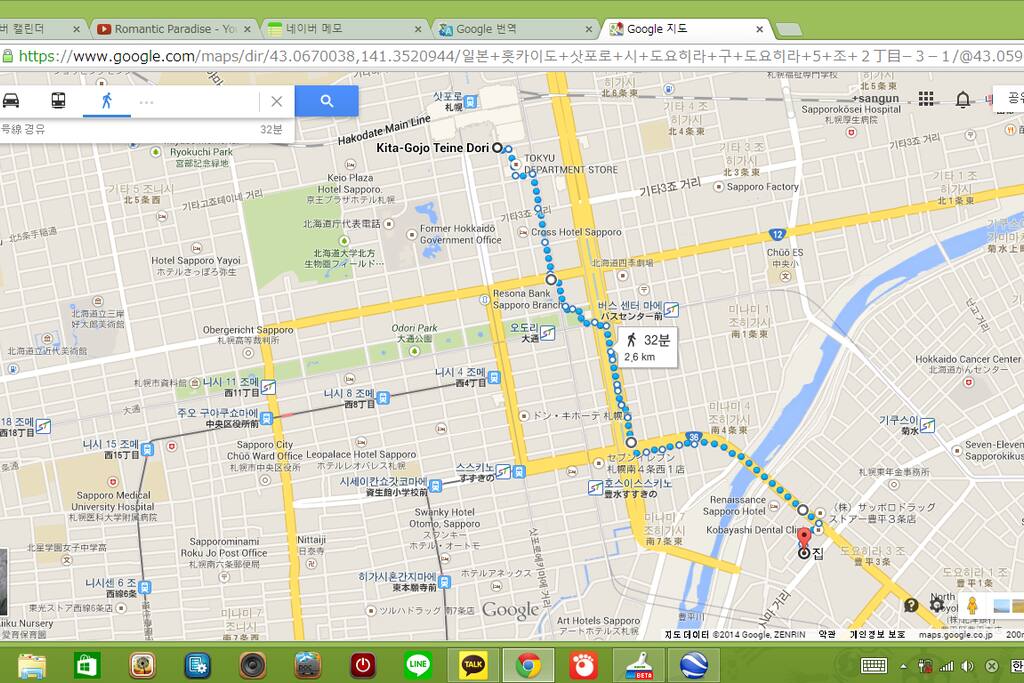Close the Google 번역 tab
The height and width of the screenshot is (683, 1024).
[588, 29]
